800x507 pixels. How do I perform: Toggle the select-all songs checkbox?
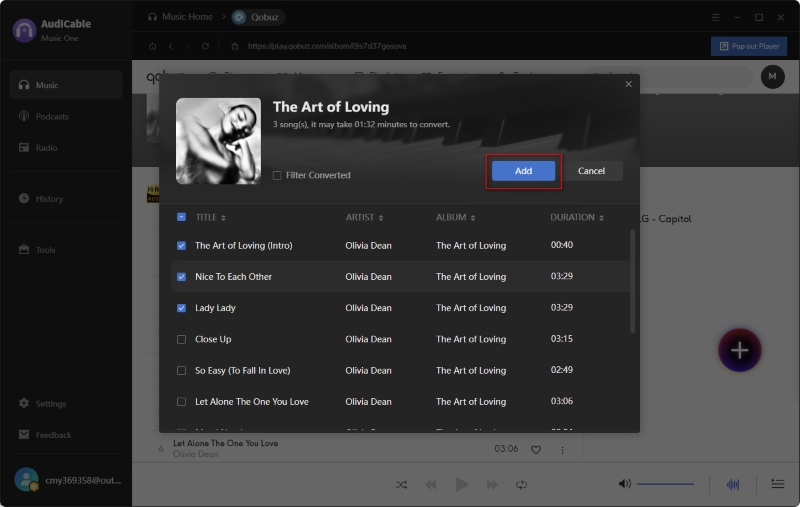[x=181, y=217]
